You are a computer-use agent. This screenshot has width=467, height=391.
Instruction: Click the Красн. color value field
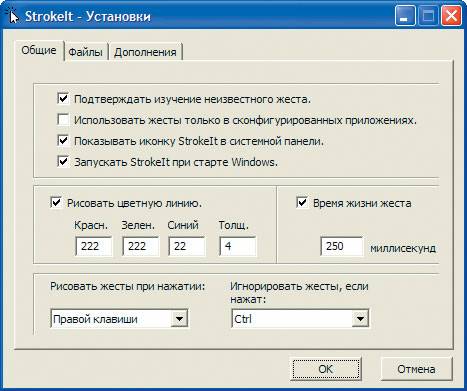[94, 246]
